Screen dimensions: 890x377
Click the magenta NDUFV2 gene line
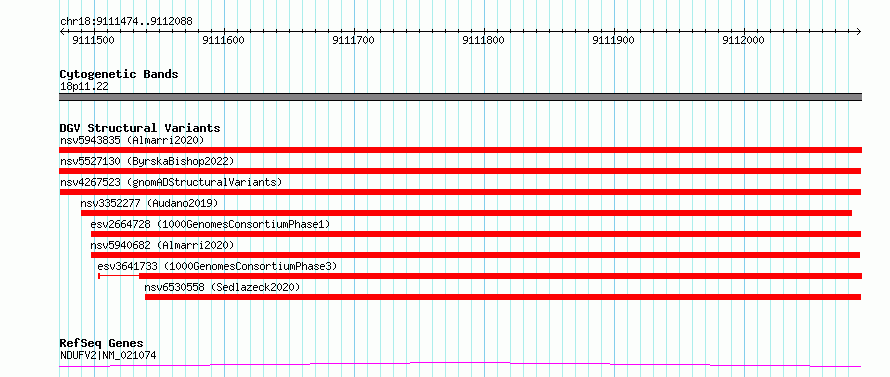click(460, 364)
